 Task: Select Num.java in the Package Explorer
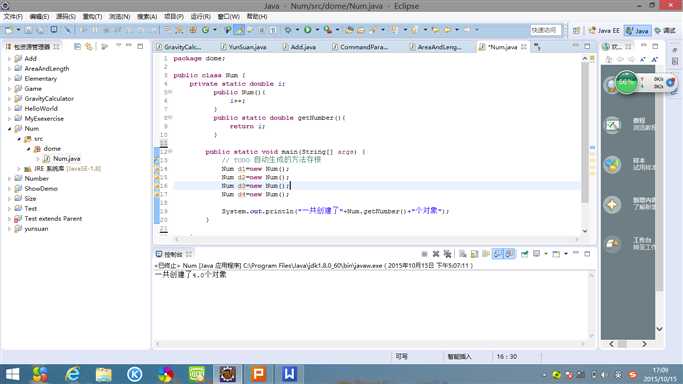coord(67,159)
